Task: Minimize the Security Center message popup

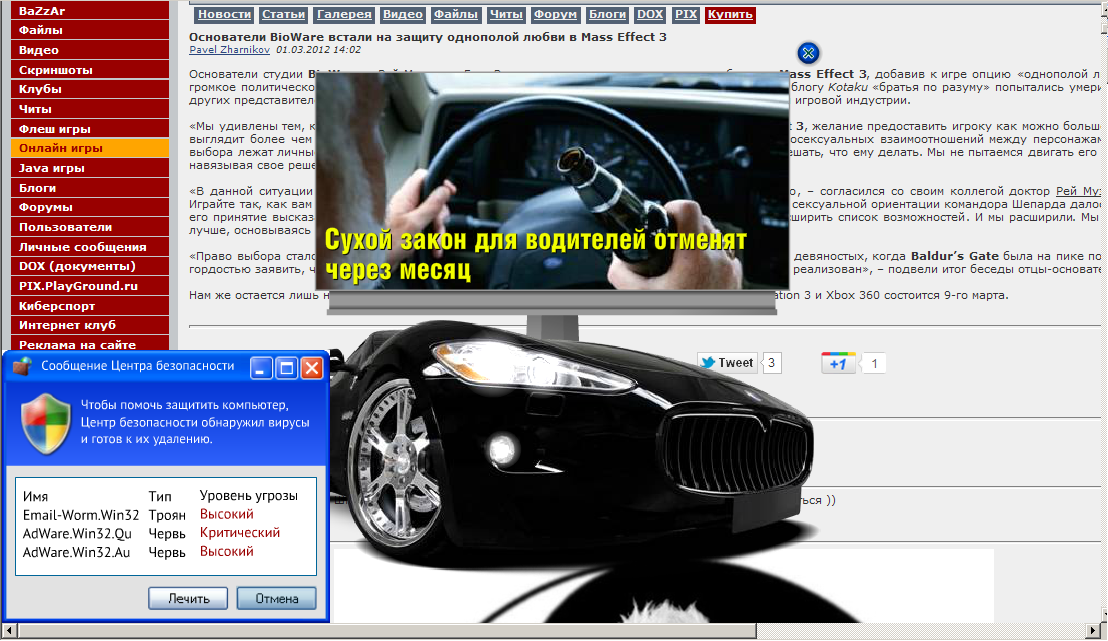Action: [x=261, y=367]
